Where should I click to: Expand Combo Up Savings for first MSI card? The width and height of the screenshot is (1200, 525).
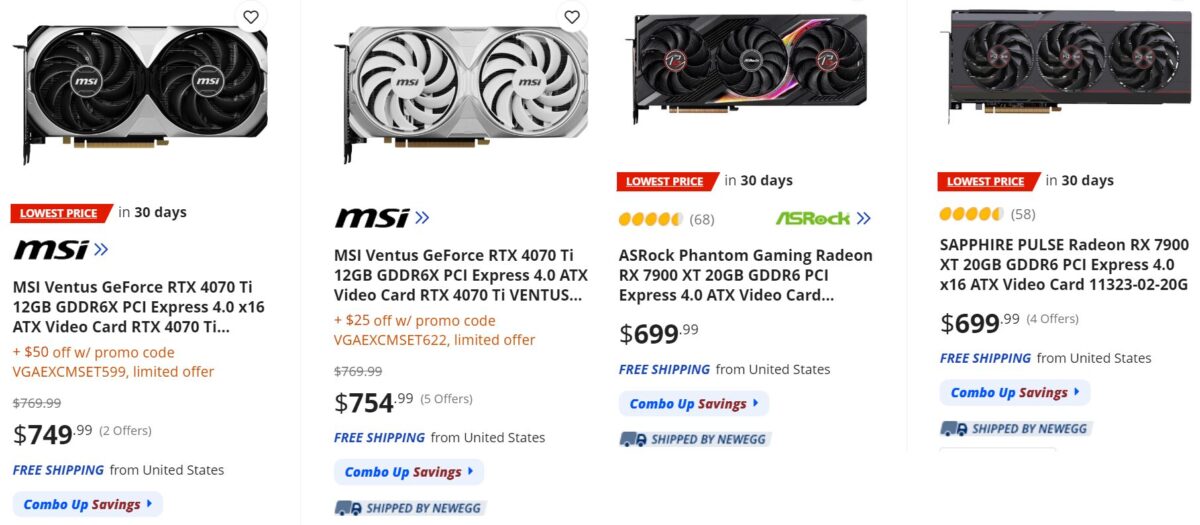[88, 504]
